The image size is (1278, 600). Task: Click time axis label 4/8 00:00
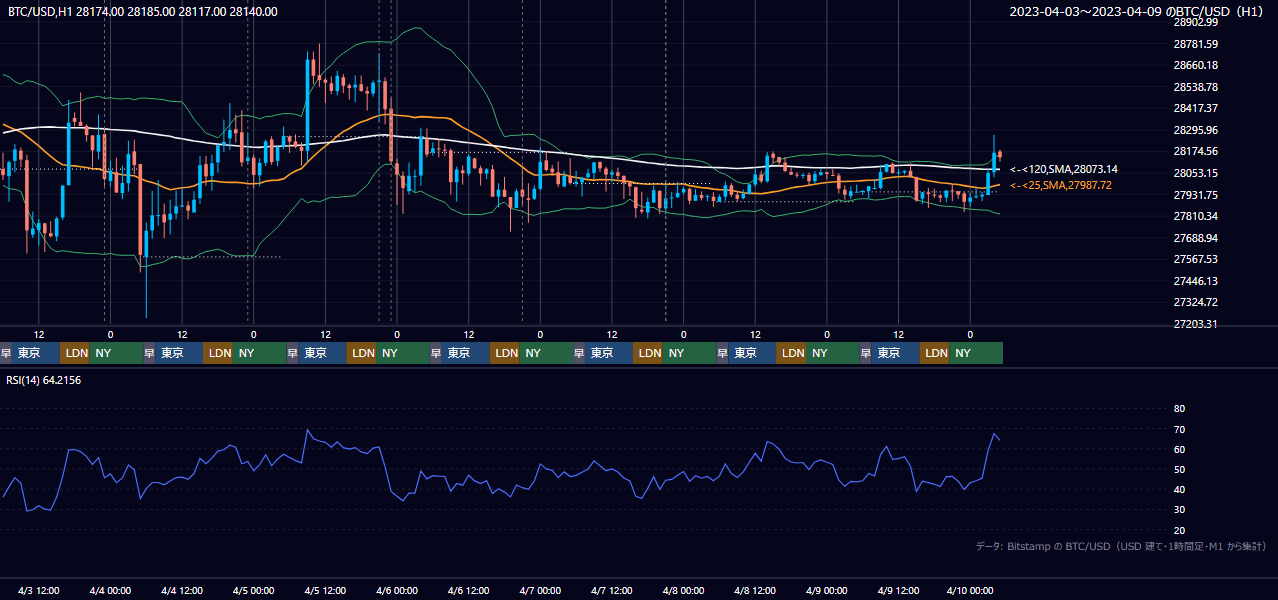point(684,590)
